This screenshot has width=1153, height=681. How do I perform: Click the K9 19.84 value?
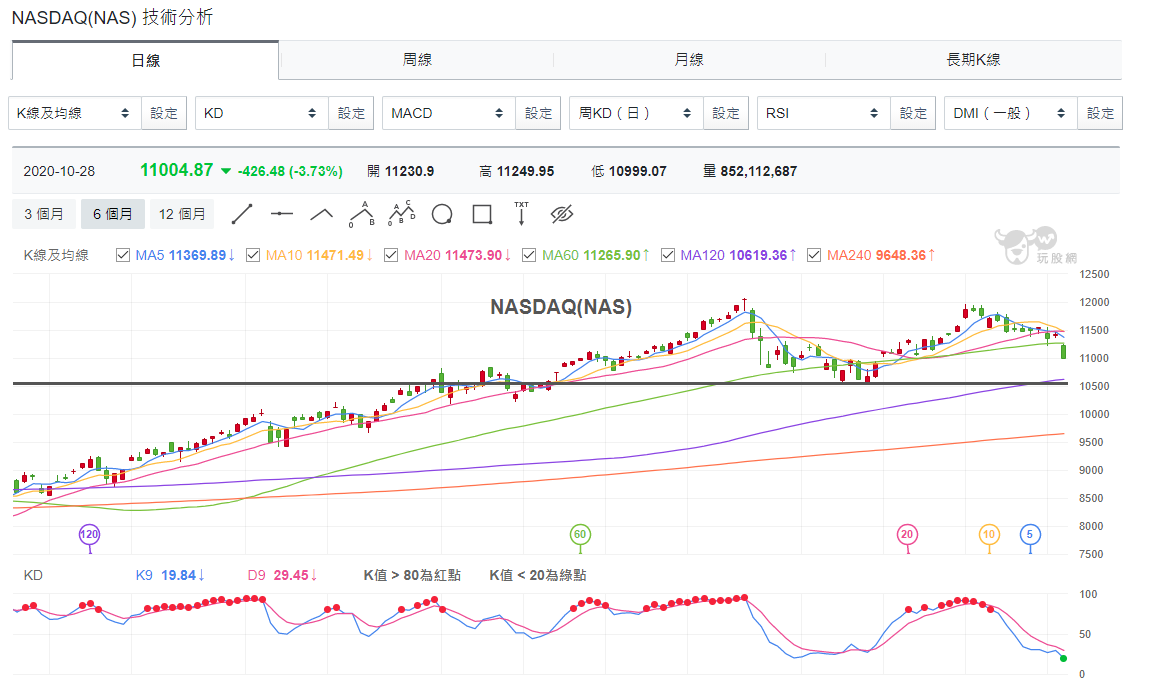(170, 575)
